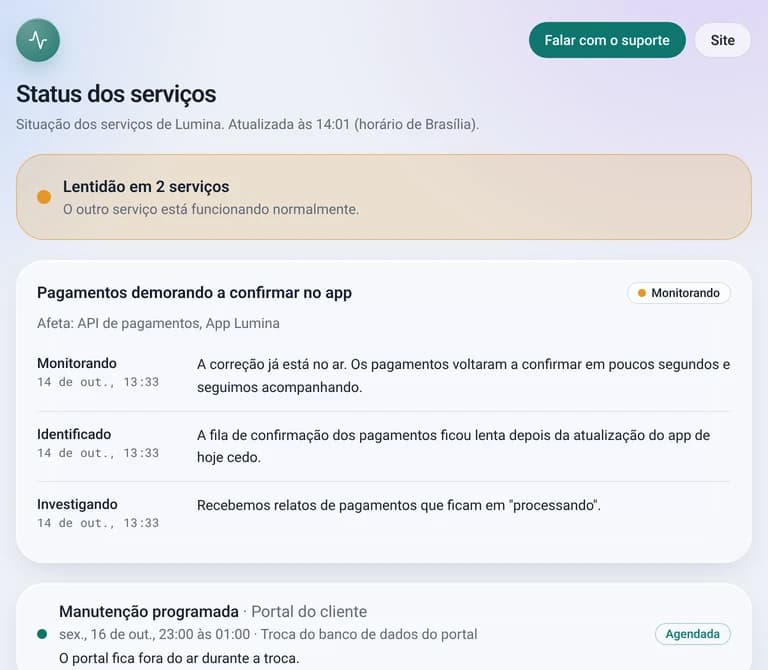This screenshot has width=768, height=670.
Task: Click the Identificado update label
Action: (x=74, y=434)
